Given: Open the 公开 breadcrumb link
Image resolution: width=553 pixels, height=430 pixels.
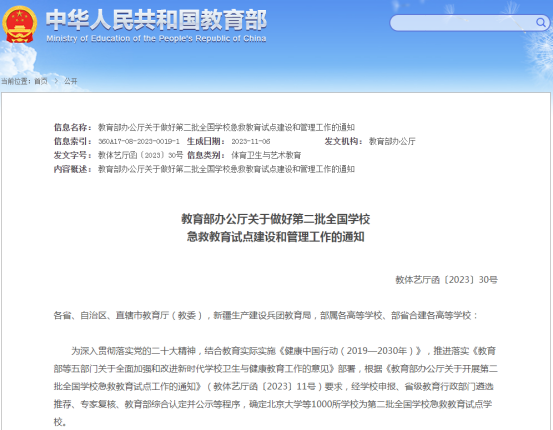Looking at the screenshot, I should (x=71, y=81).
